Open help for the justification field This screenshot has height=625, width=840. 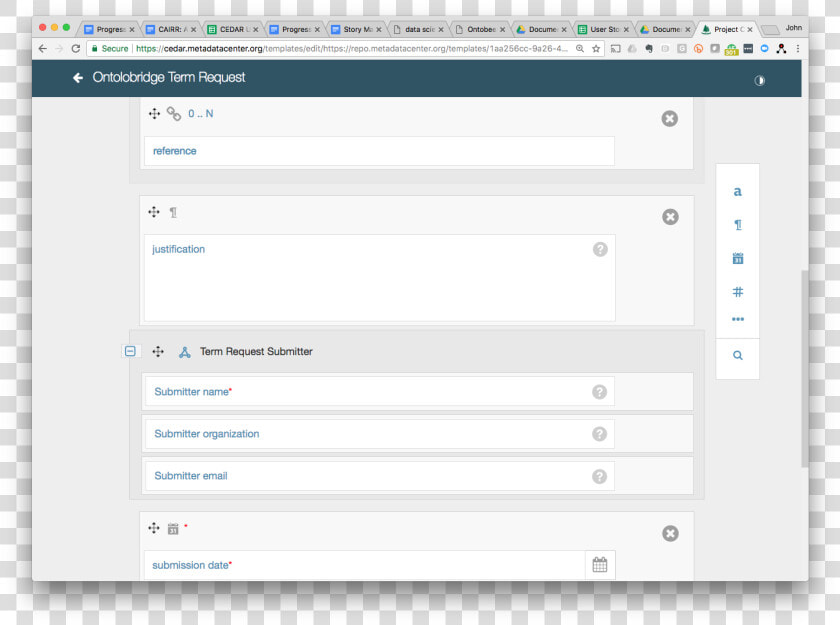(x=600, y=249)
